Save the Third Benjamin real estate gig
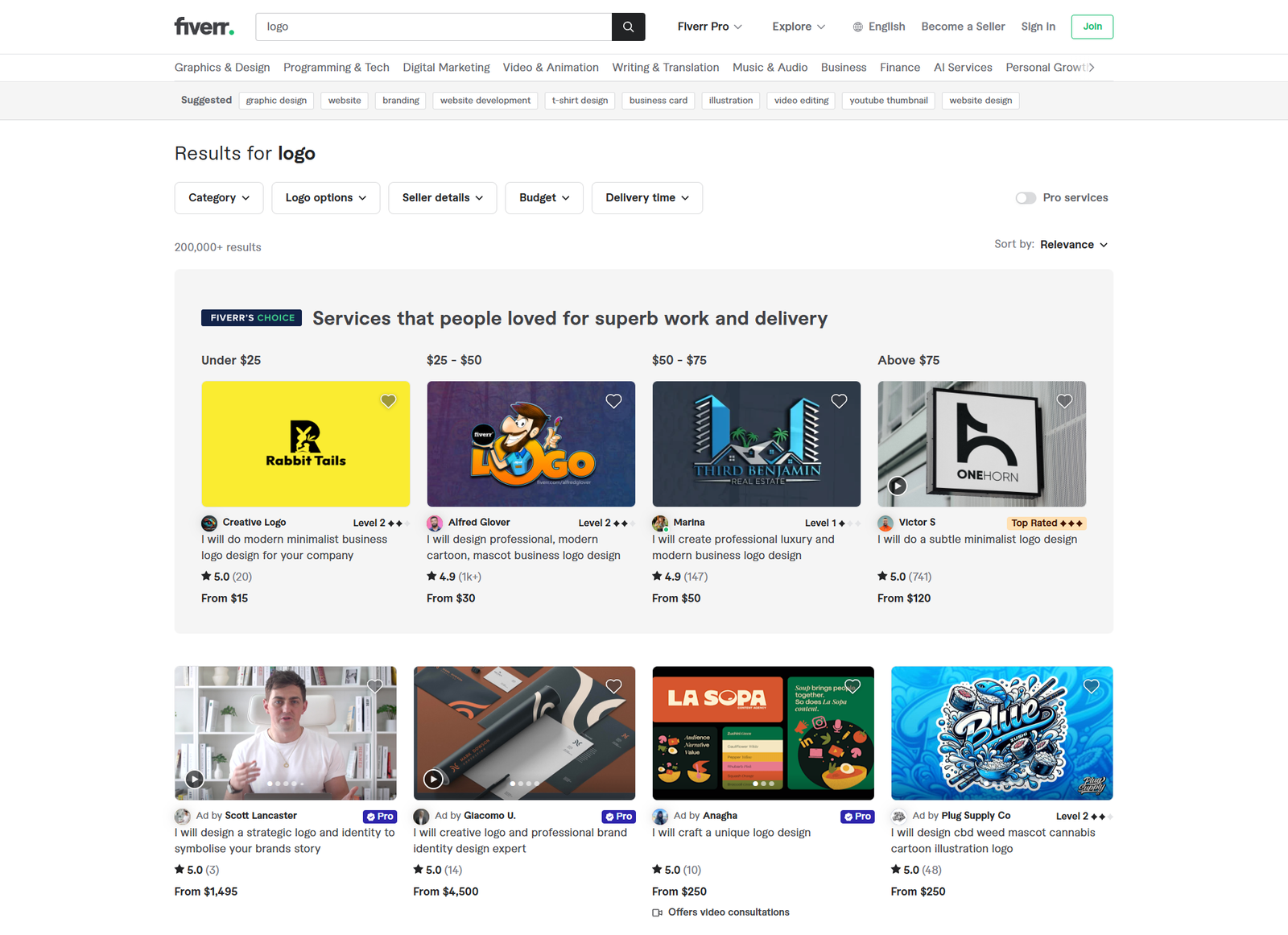The width and height of the screenshot is (1288, 935). (839, 401)
